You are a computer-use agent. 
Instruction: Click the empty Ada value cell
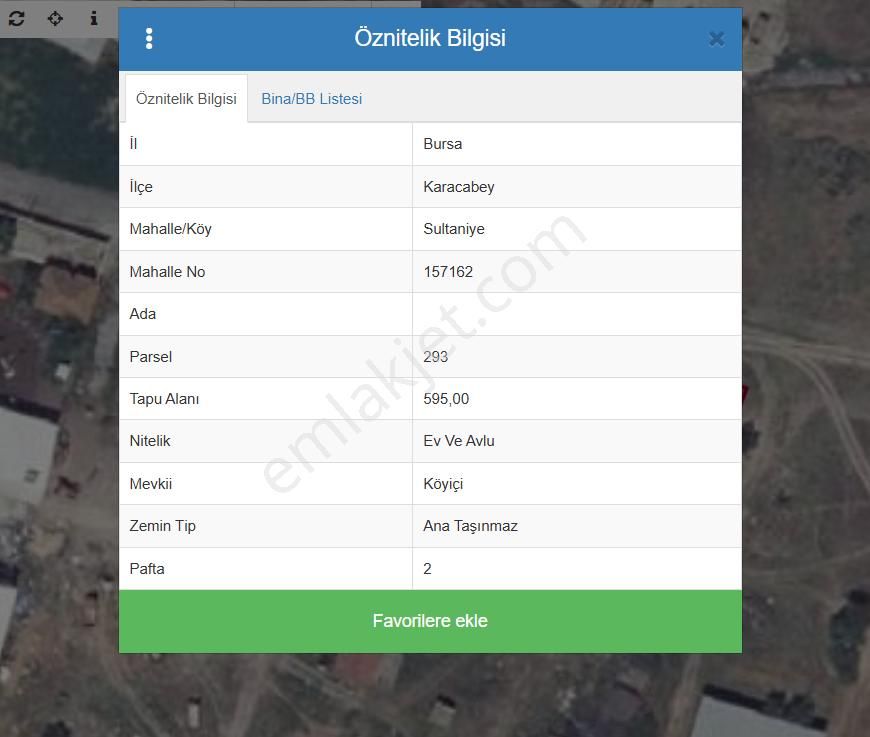[x=576, y=314]
